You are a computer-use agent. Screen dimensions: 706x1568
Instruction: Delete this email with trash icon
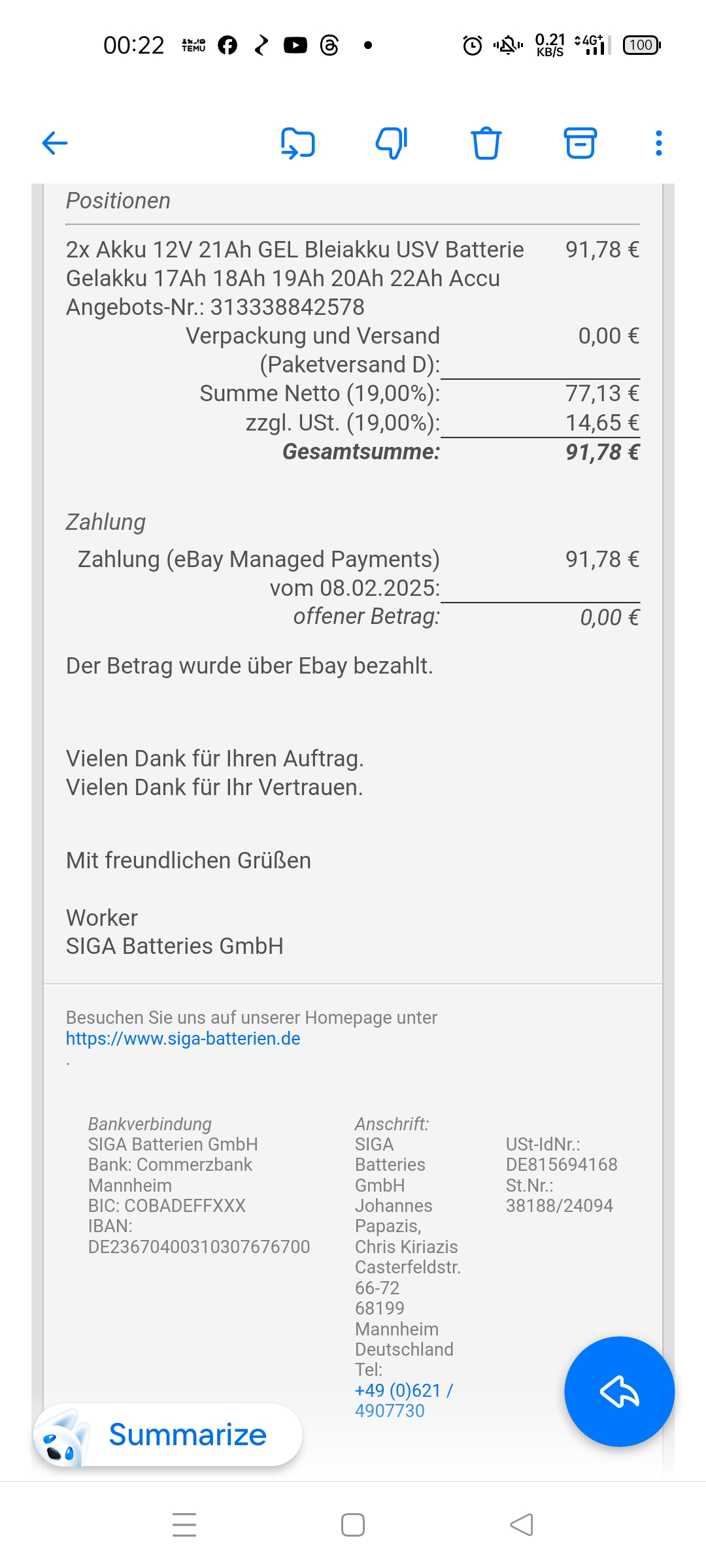coord(486,143)
